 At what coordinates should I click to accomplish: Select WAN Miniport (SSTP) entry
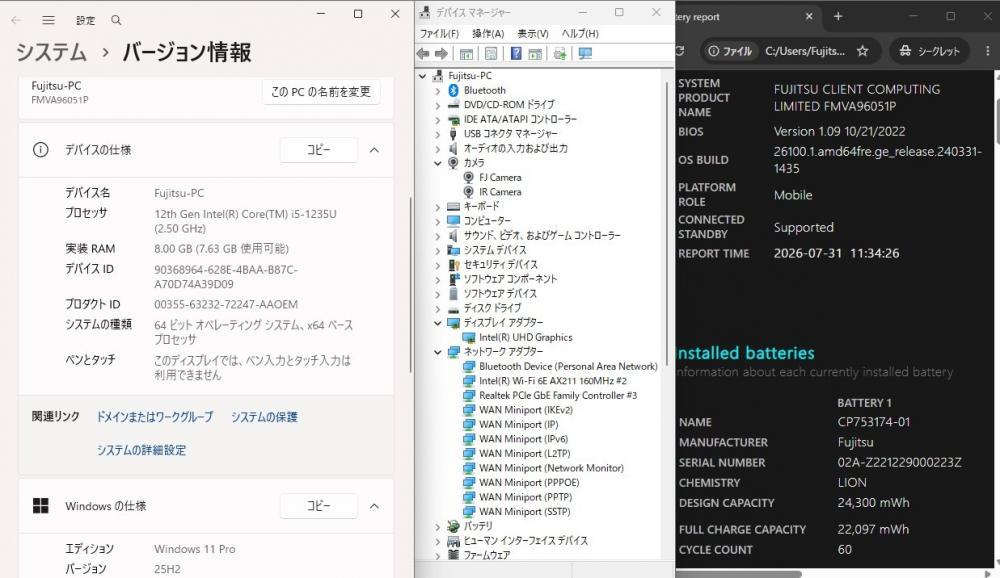tap(524, 512)
